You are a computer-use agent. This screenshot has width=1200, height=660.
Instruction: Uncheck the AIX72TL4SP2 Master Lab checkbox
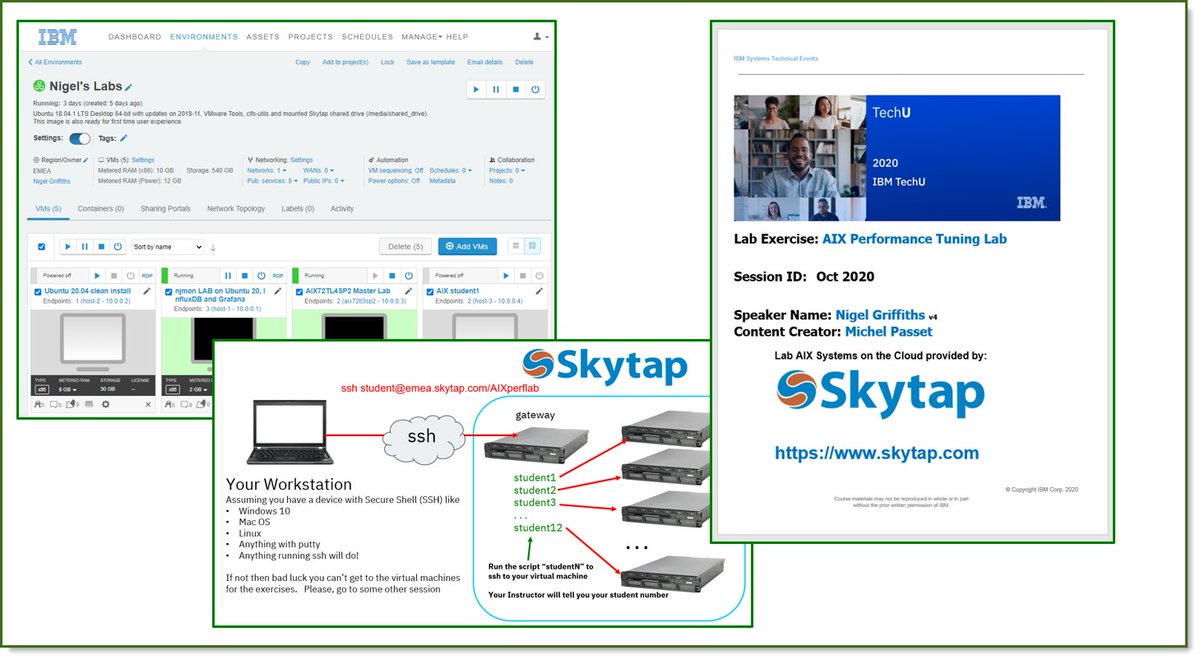point(299,292)
